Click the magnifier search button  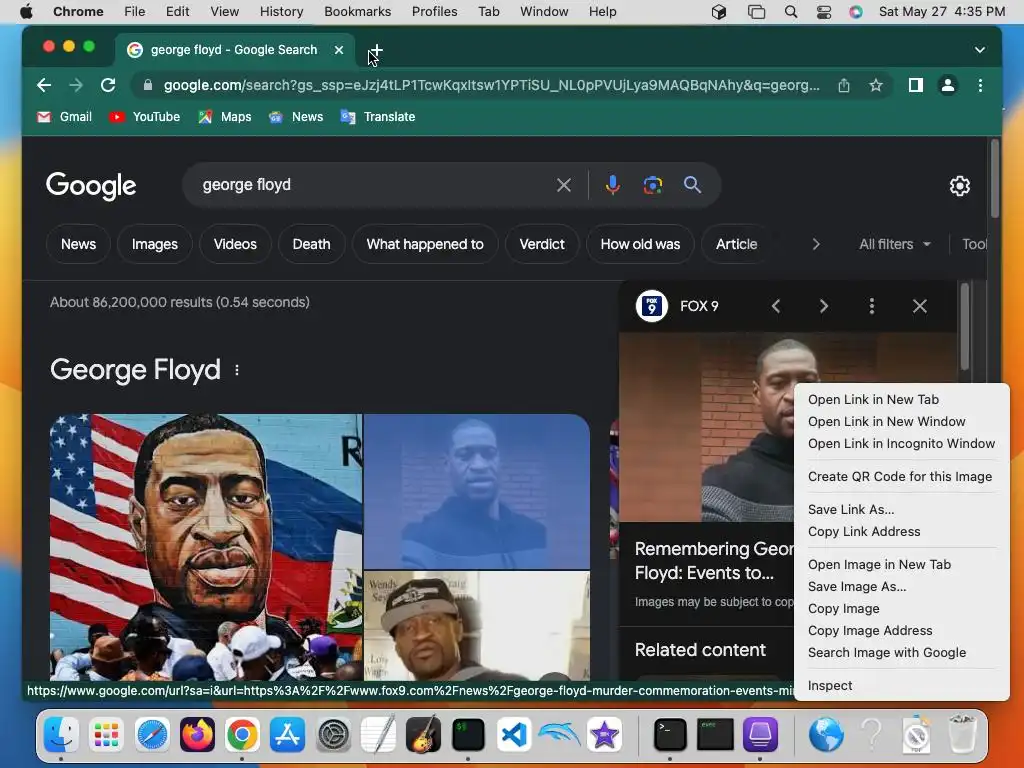tap(692, 185)
